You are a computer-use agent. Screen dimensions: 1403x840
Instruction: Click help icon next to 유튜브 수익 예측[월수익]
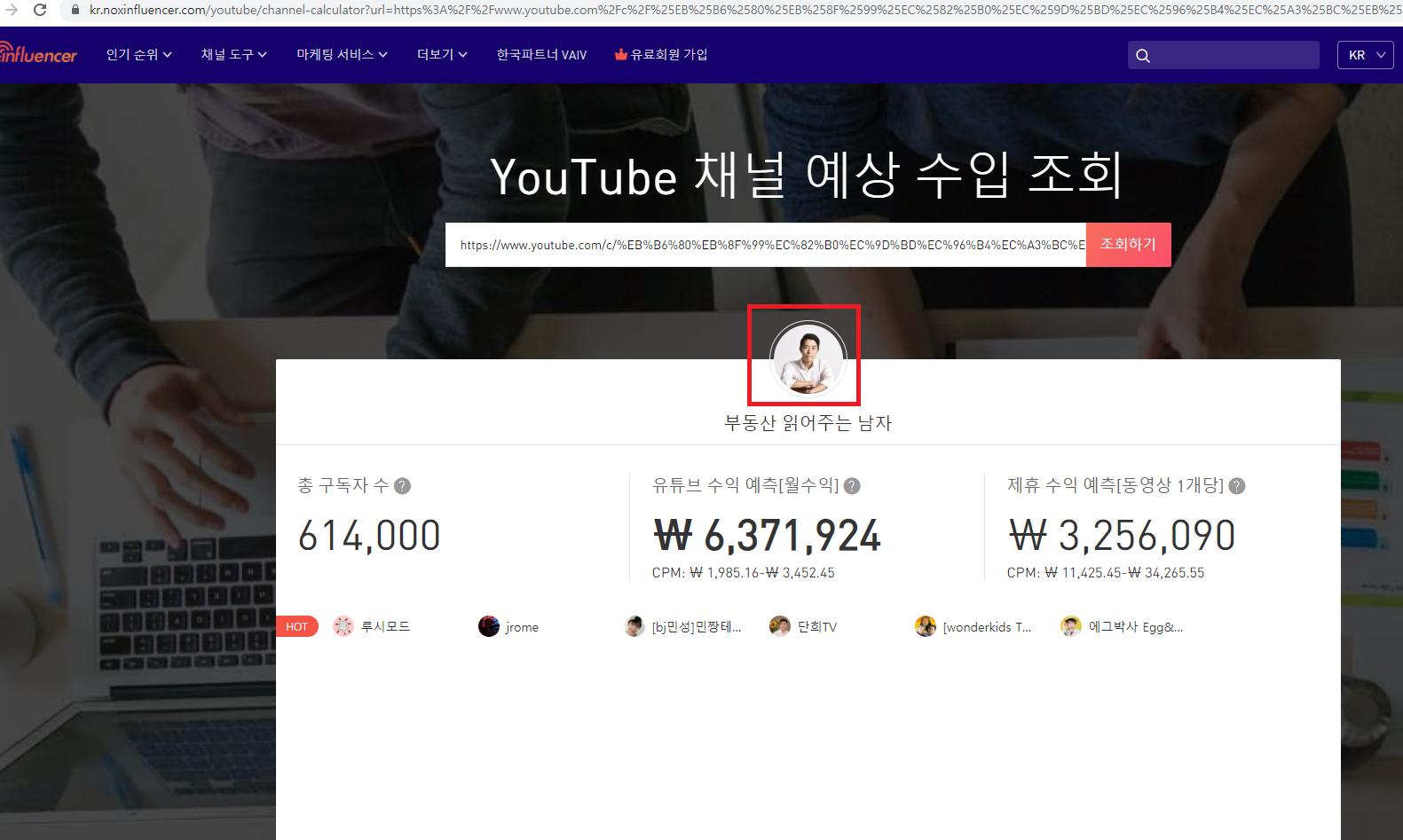[852, 486]
